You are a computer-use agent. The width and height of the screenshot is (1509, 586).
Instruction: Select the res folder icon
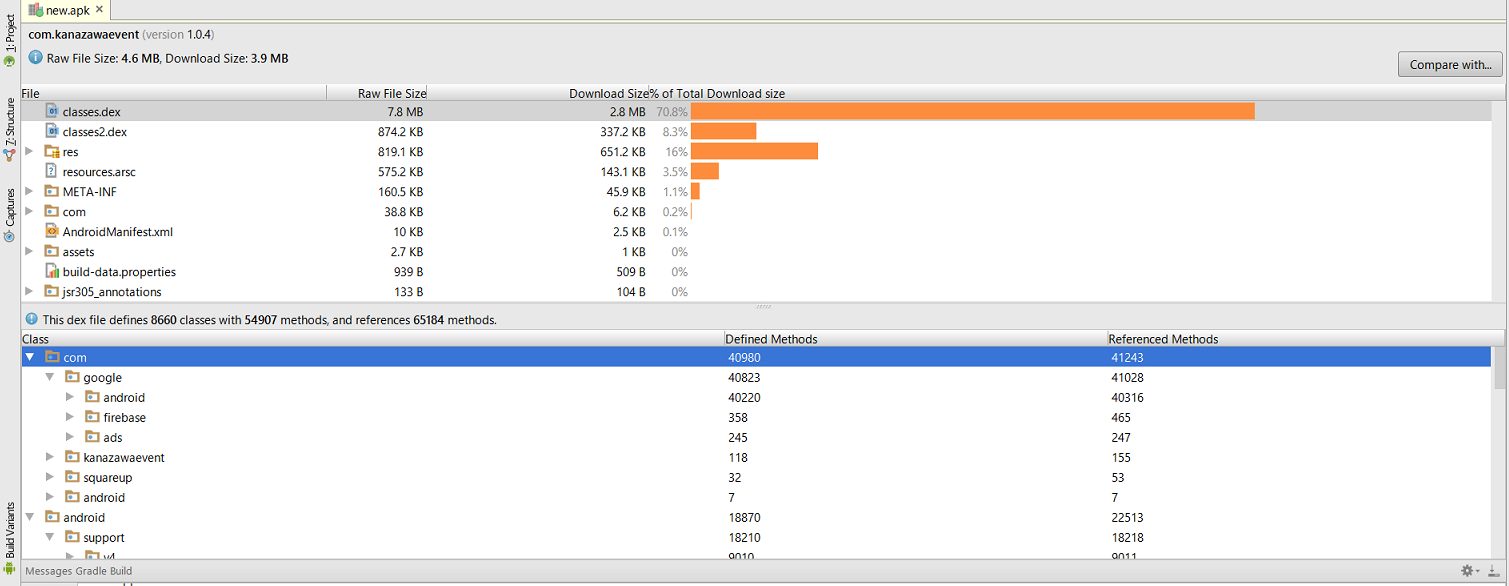pos(53,151)
